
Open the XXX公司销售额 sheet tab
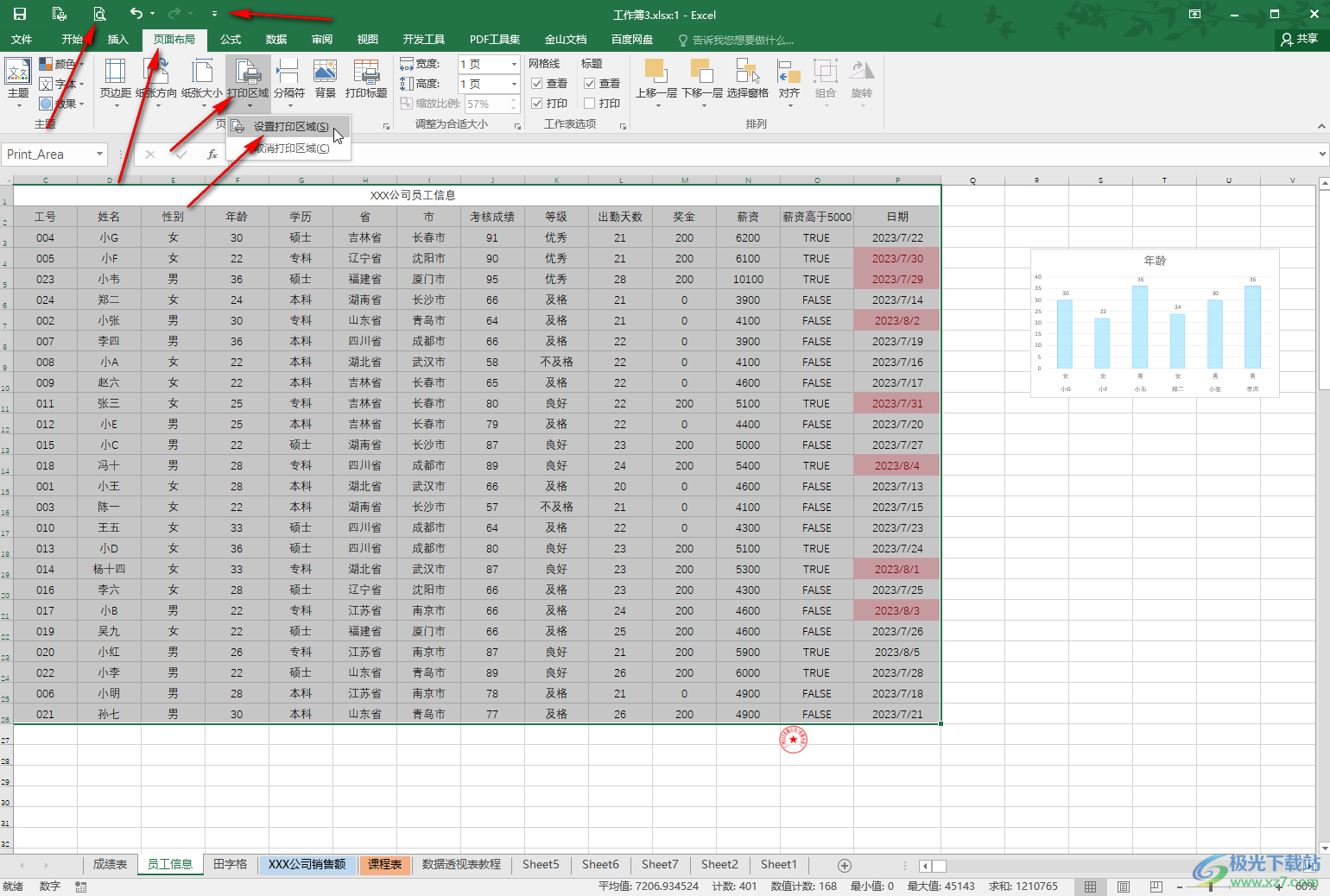point(307,864)
